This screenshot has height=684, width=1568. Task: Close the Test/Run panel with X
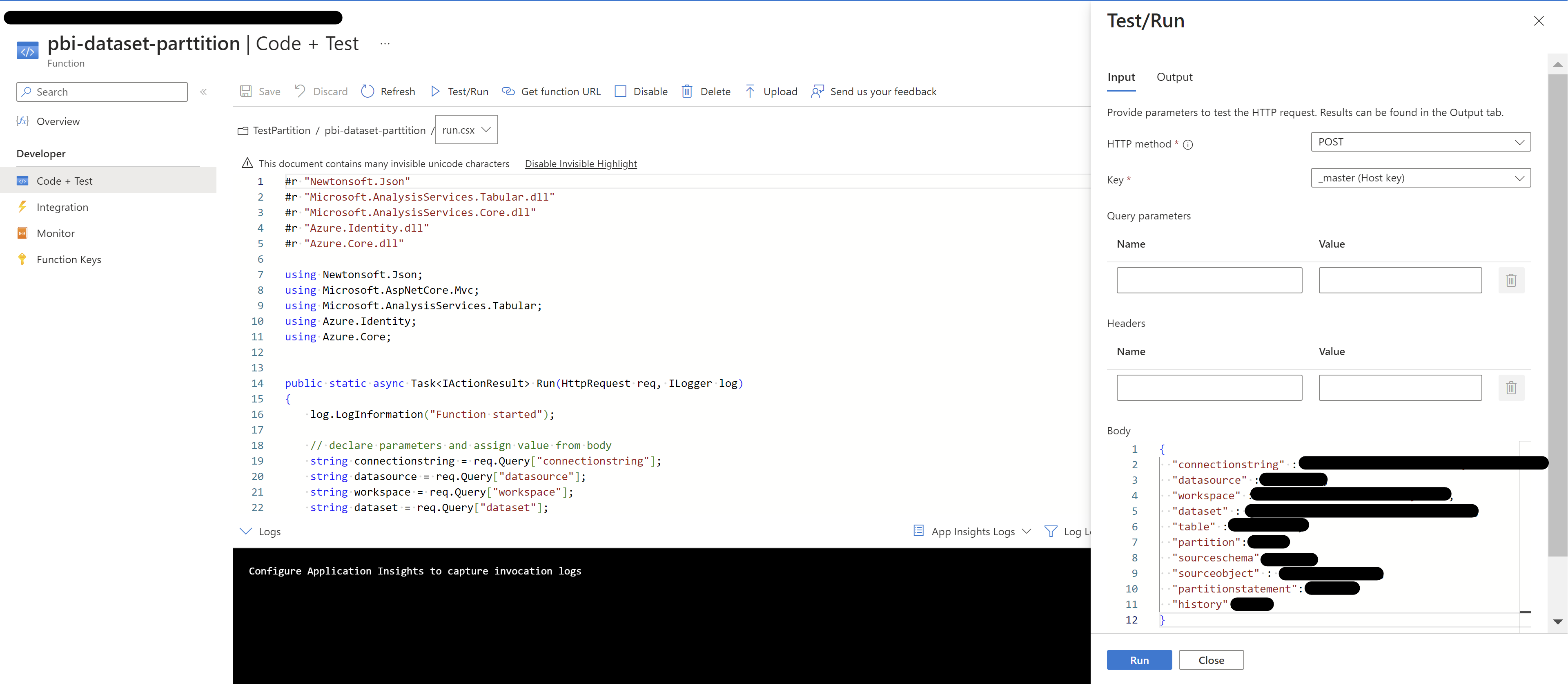tap(1539, 21)
